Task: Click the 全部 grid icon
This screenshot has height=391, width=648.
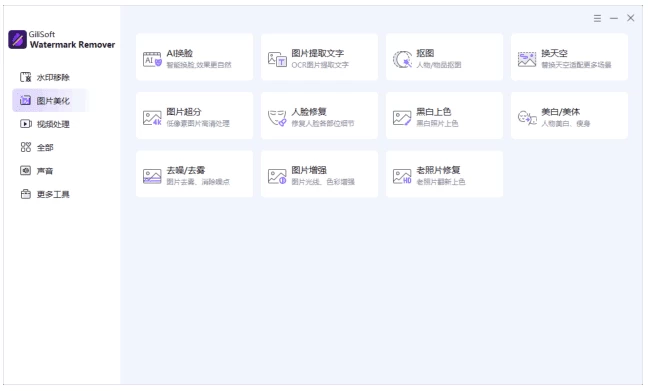Action: coord(26,147)
